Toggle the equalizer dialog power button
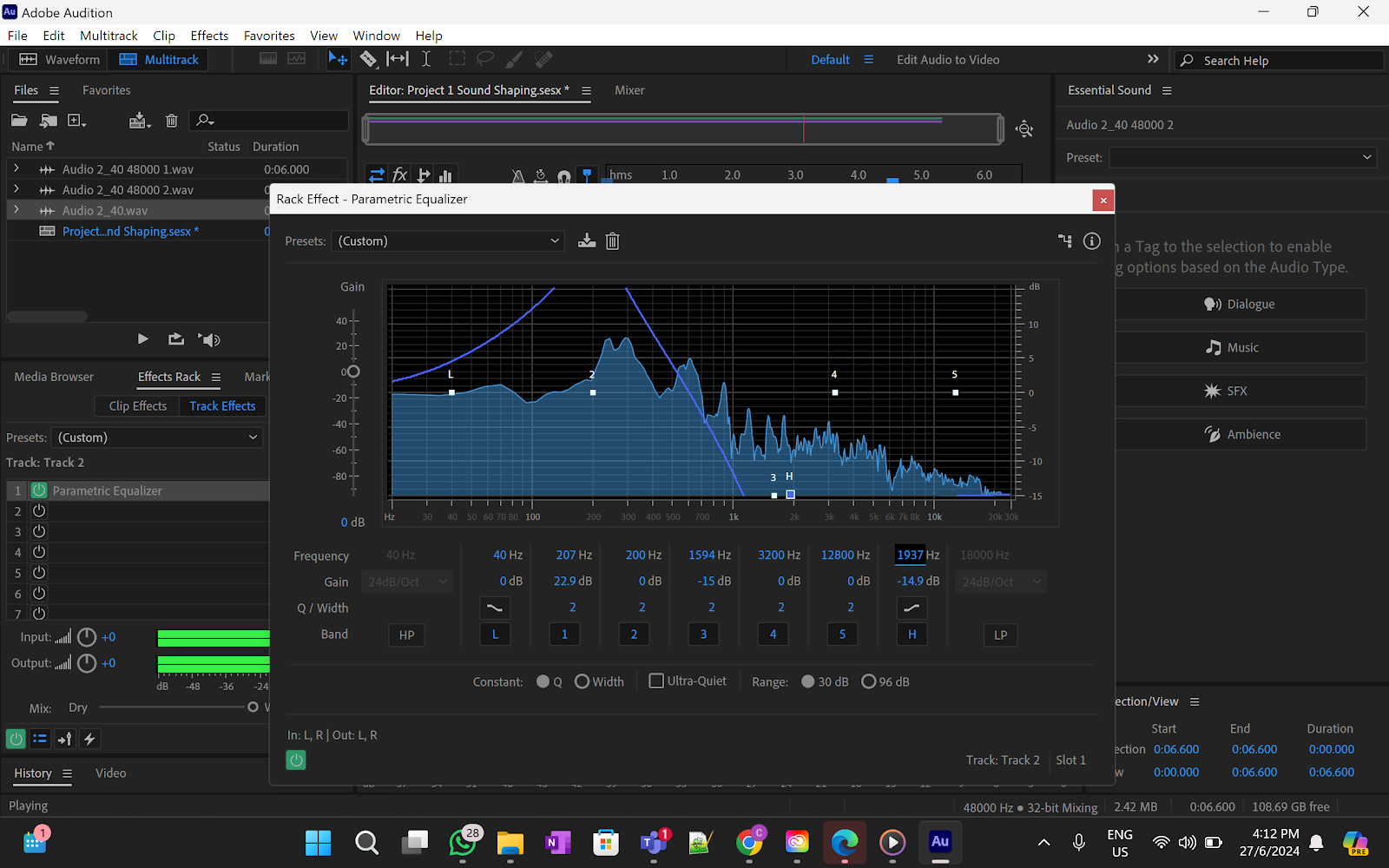 pos(296,760)
